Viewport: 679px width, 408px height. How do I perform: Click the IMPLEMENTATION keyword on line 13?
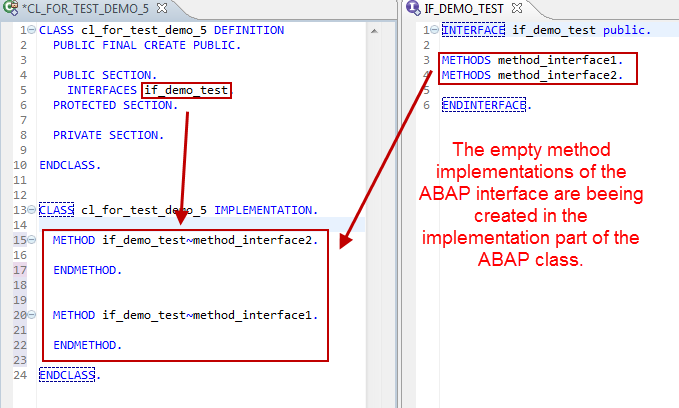click(x=263, y=210)
